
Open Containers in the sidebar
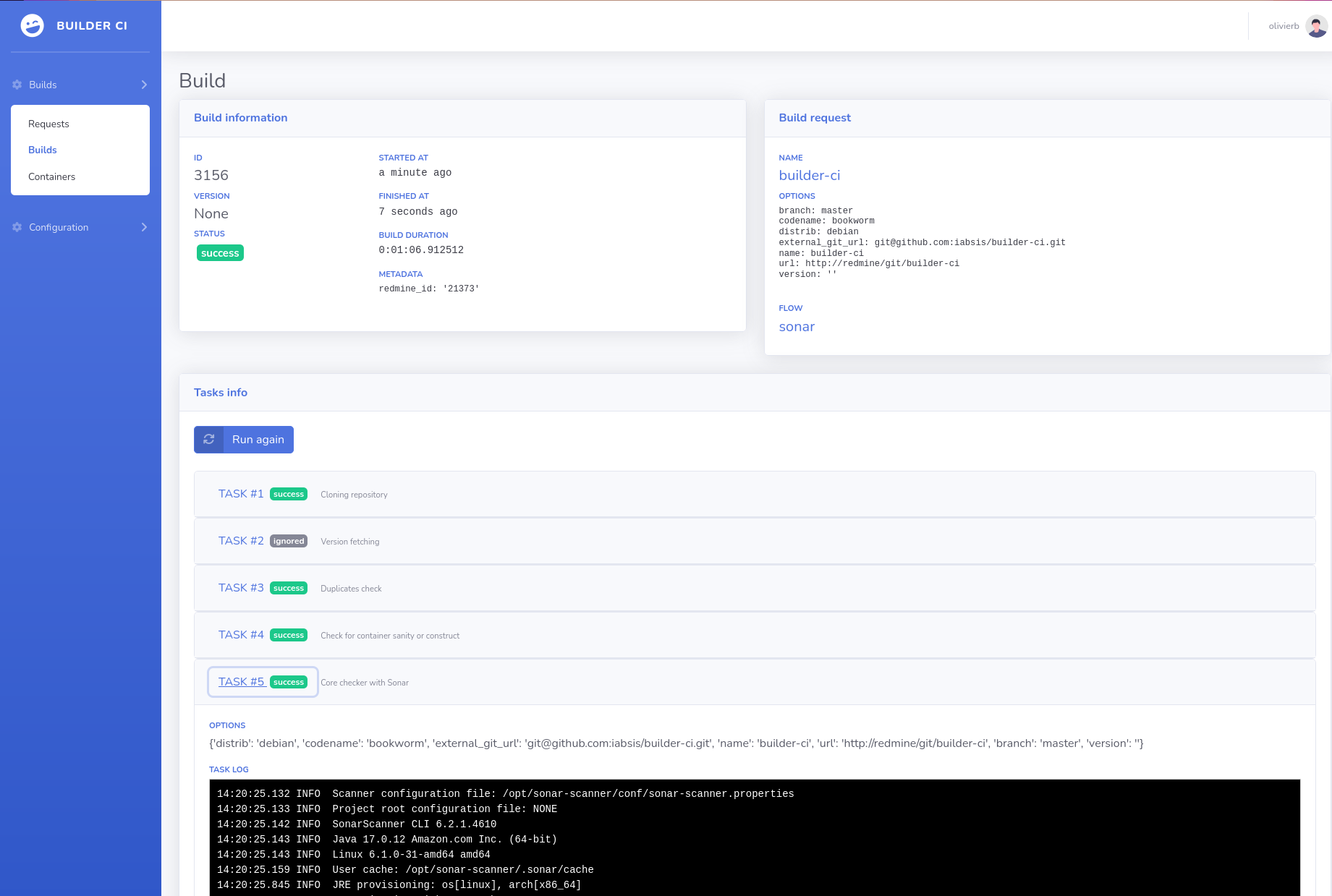click(x=51, y=176)
